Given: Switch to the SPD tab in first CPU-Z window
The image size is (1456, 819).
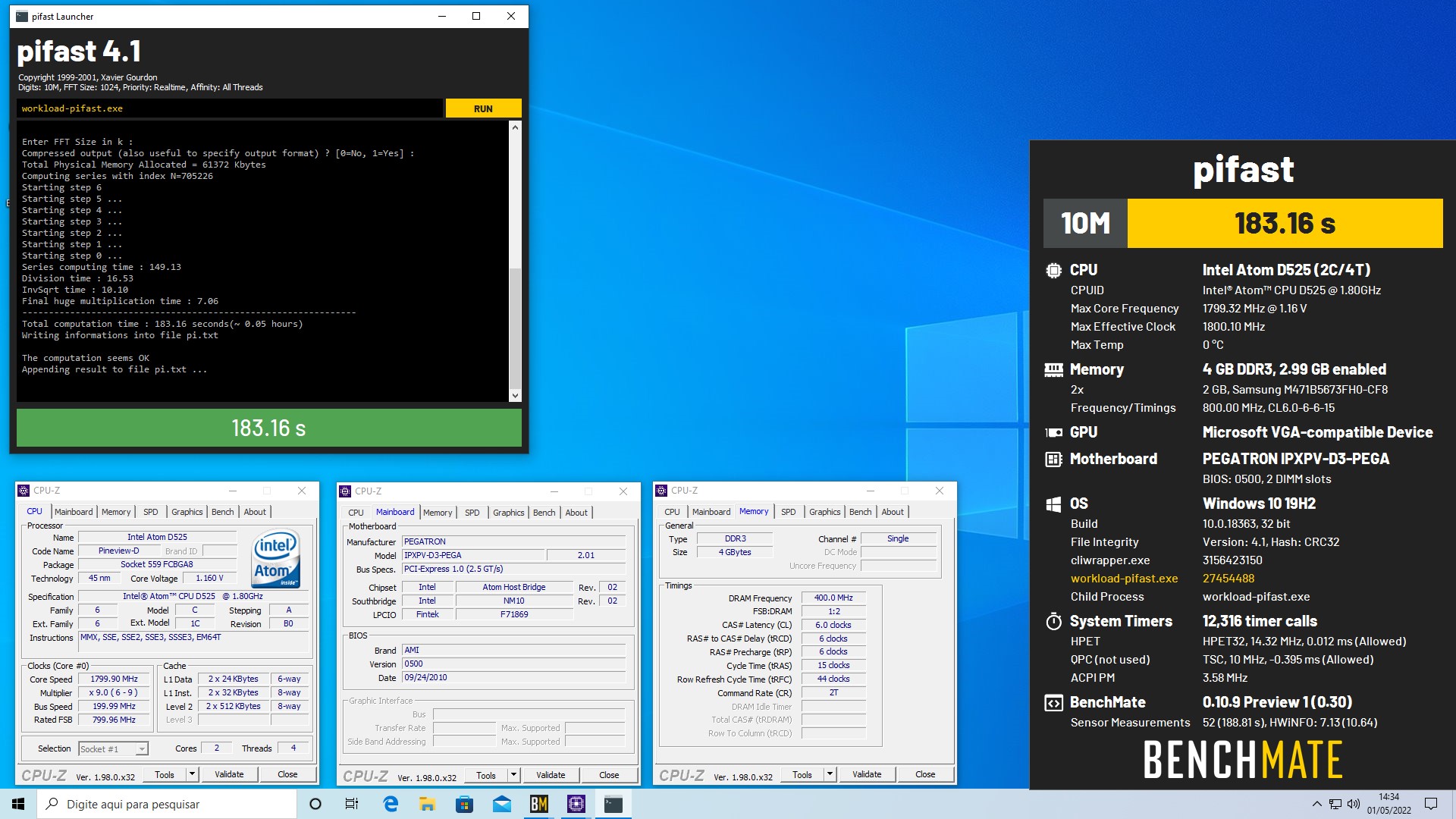Looking at the screenshot, I should [x=151, y=512].
